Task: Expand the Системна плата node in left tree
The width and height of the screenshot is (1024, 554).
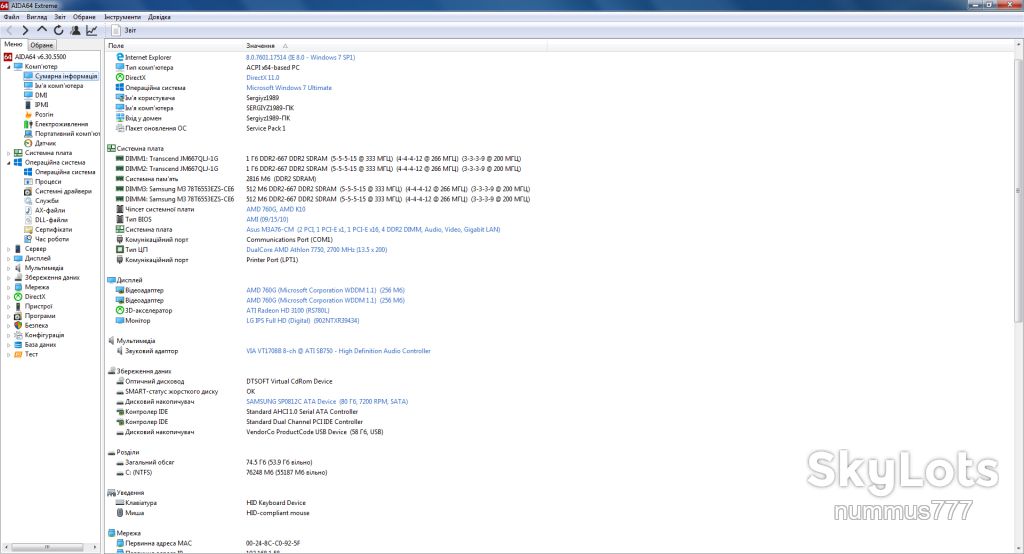Action: (8, 153)
